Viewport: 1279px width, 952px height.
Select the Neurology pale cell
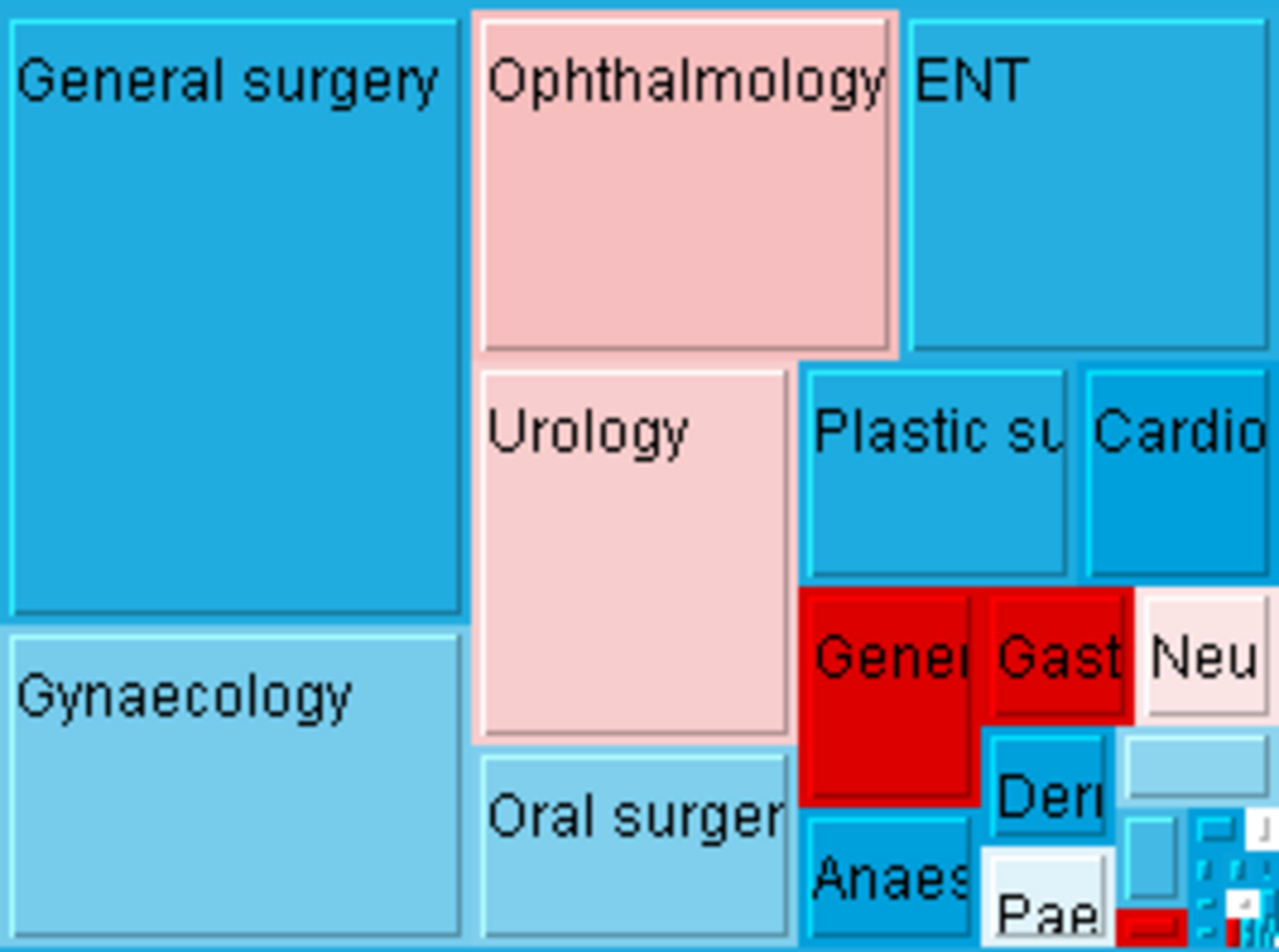[x=1205, y=655]
